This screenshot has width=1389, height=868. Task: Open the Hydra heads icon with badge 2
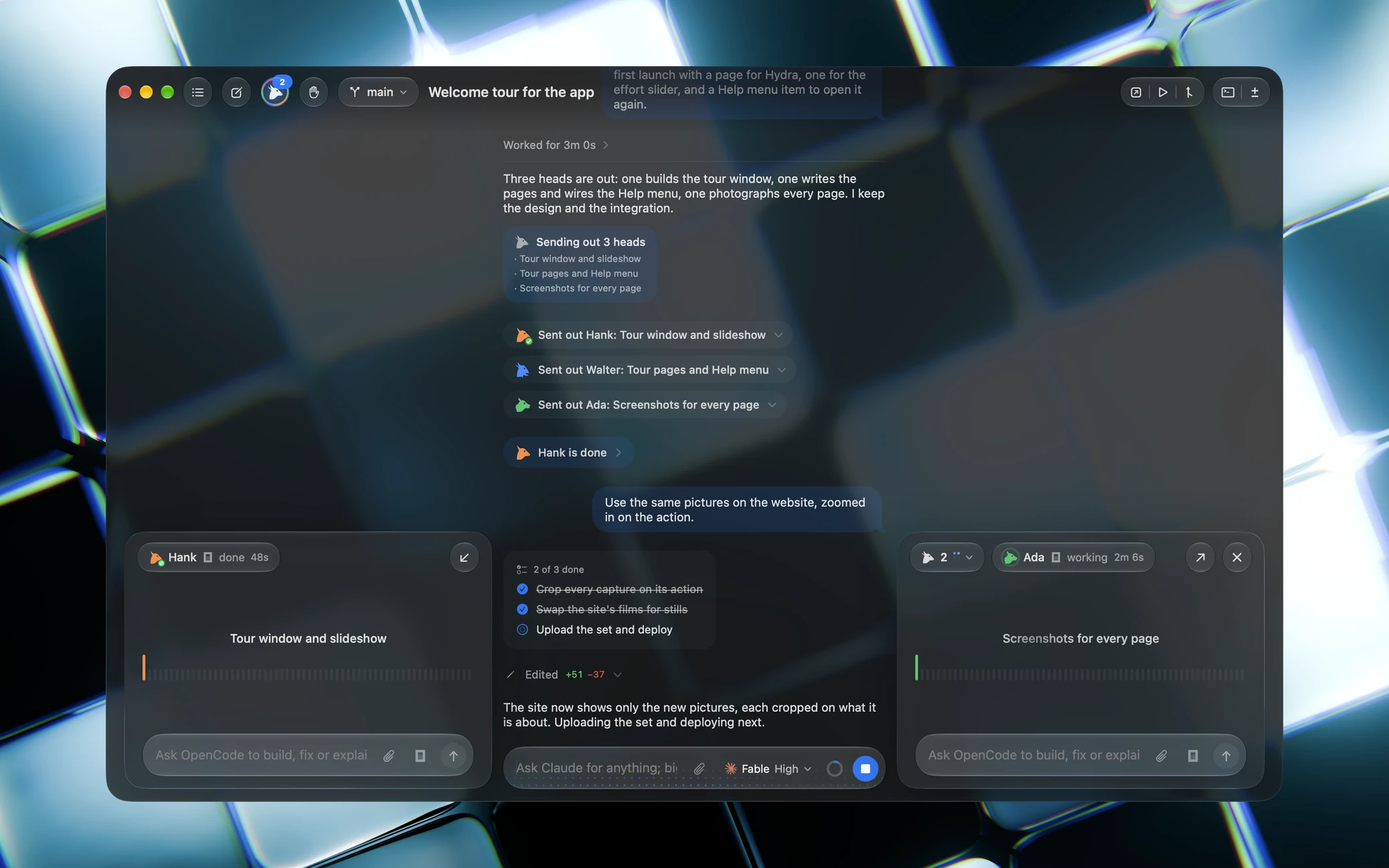click(275, 92)
